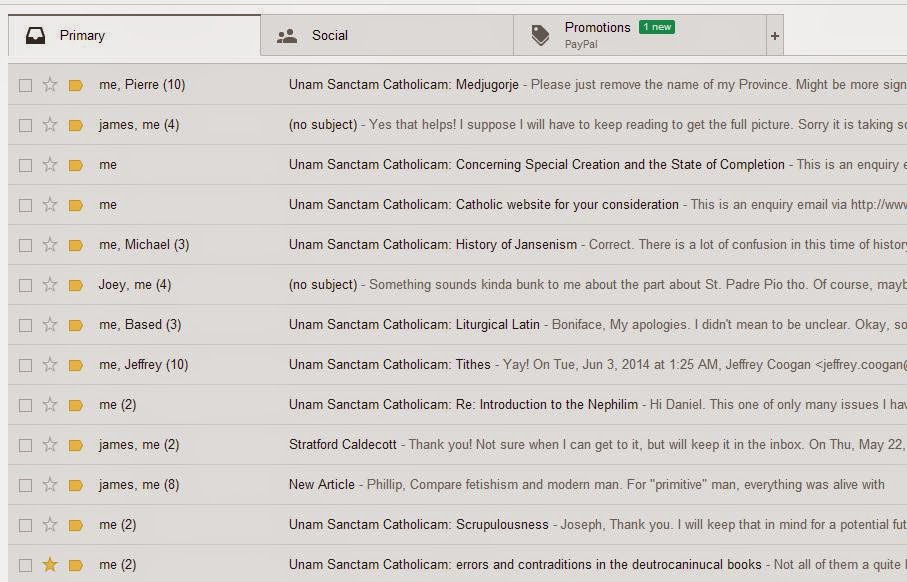907x582 pixels.
Task: Click importance marker on New Article email
Action: coord(75,485)
